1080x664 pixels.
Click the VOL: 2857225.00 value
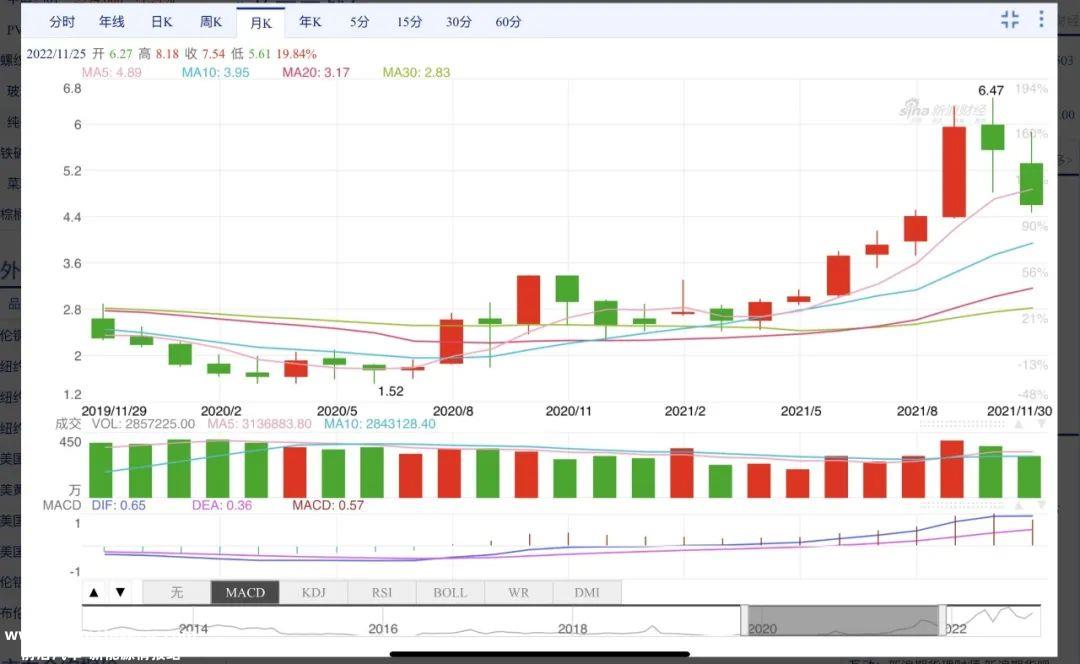click(x=143, y=424)
